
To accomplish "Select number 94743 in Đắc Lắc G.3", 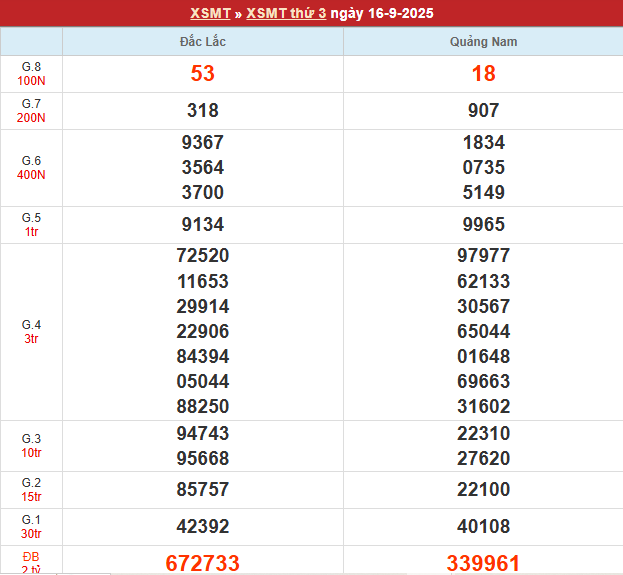I will tap(203, 434).
